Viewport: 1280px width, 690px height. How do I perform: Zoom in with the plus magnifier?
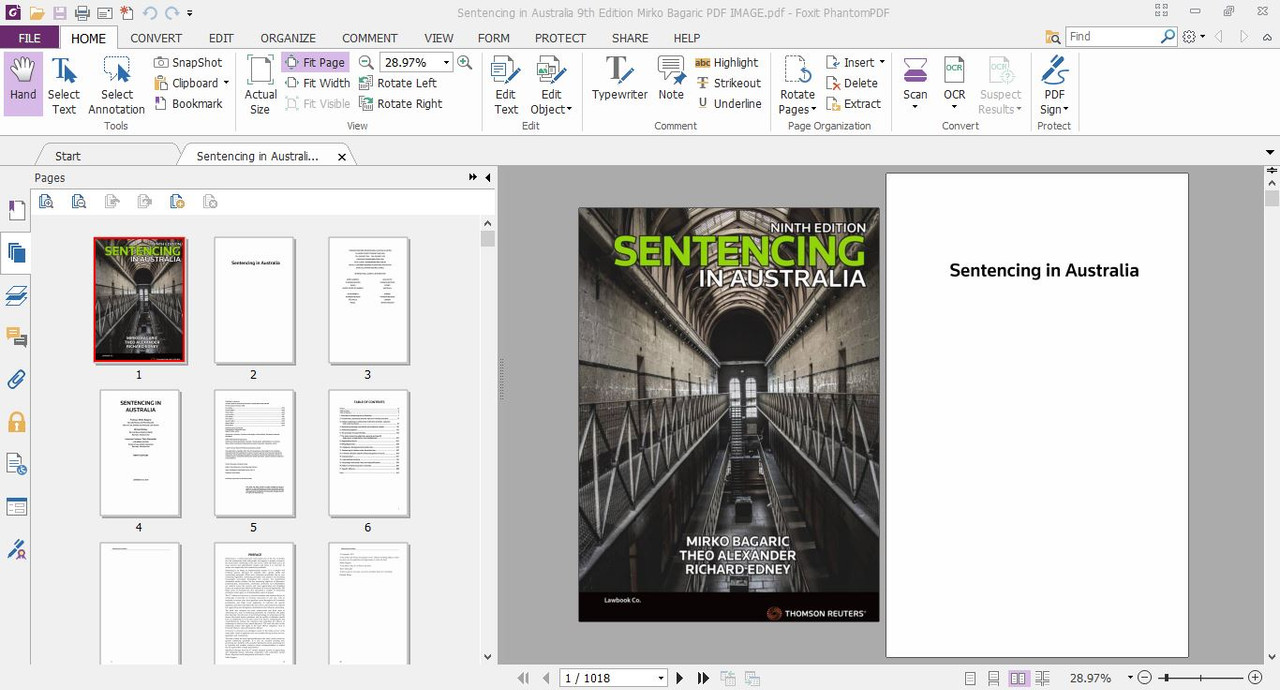[464, 62]
